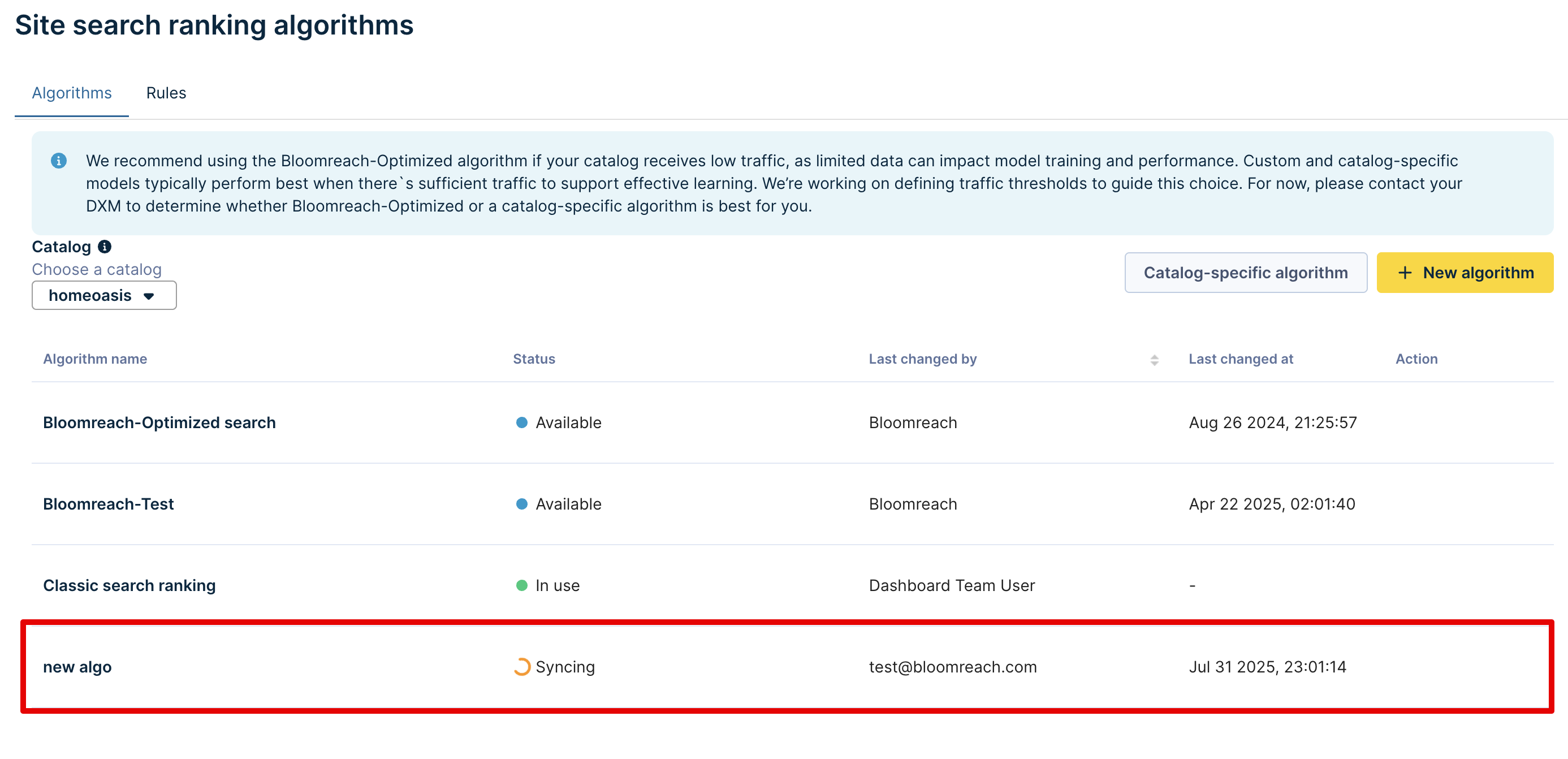
Task: Click the blue status dot for Bloomreach-Optimized search
Action: click(x=522, y=422)
